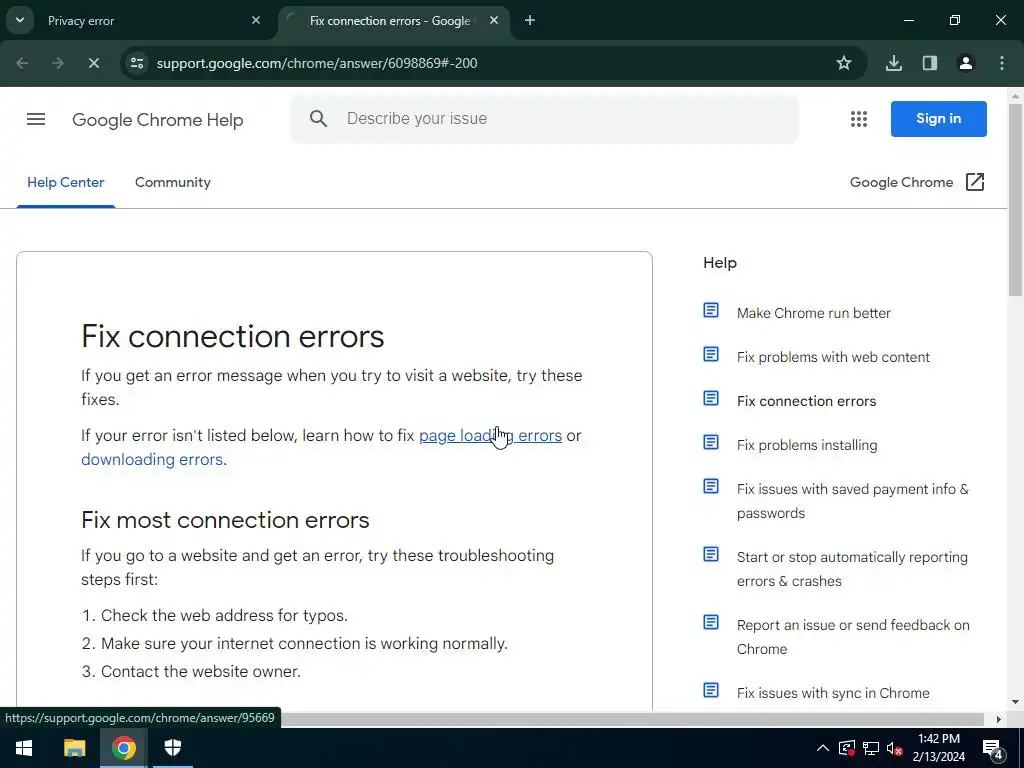1024x768 pixels.
Task: Open Chrome three-dot menu
Action: click(1002, 63)
